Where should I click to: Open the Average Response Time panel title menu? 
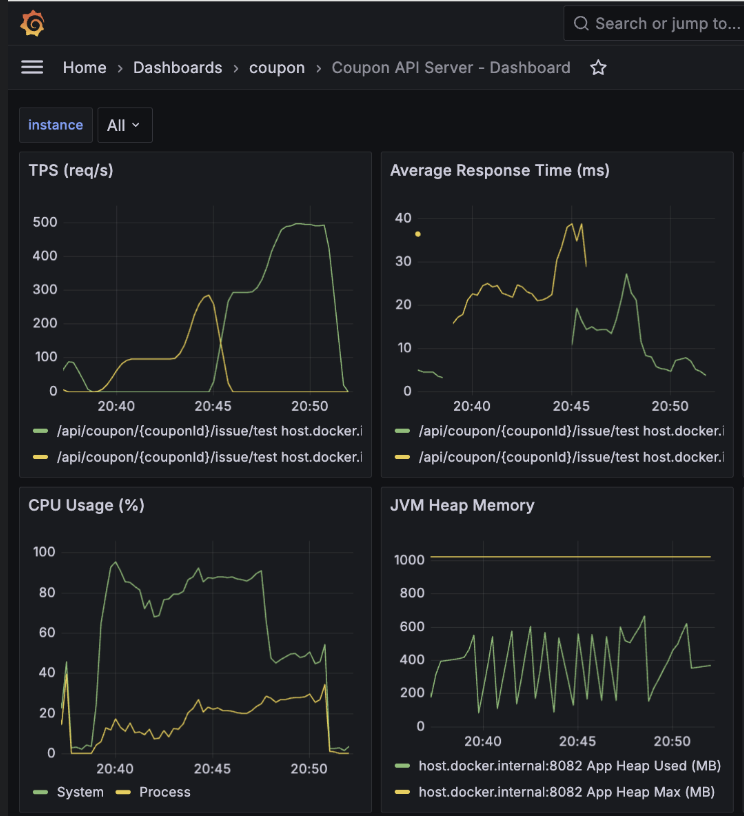point(499,170)
